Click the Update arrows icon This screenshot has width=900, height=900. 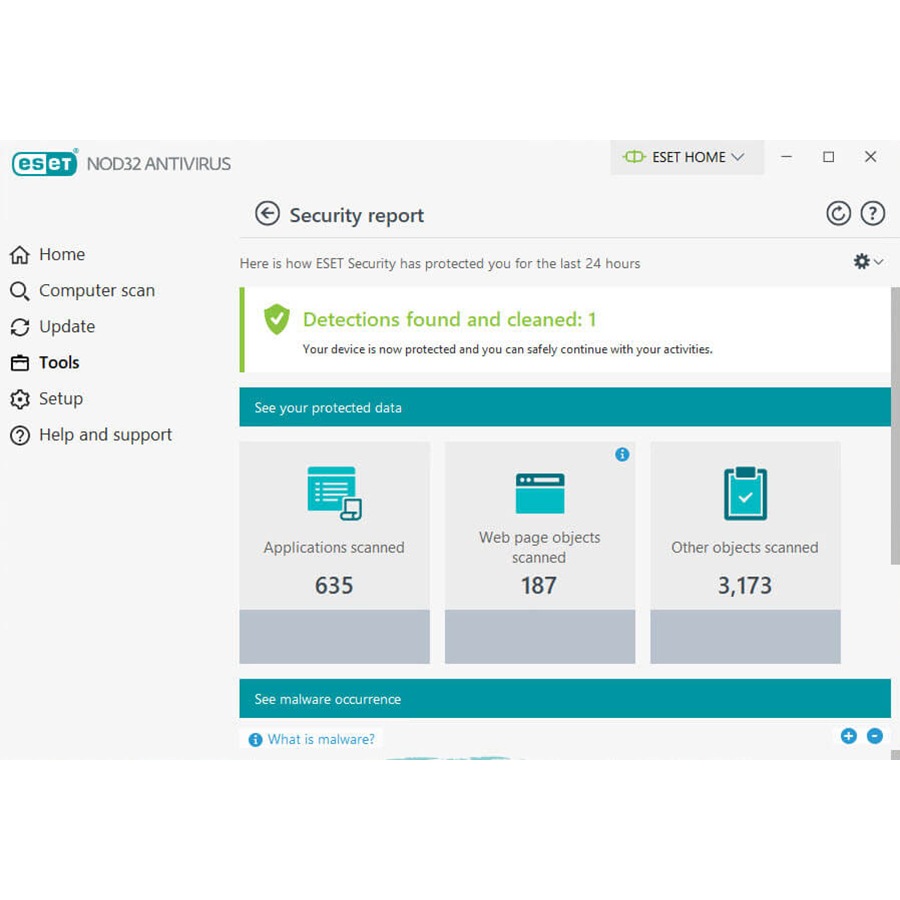point(20,327)
